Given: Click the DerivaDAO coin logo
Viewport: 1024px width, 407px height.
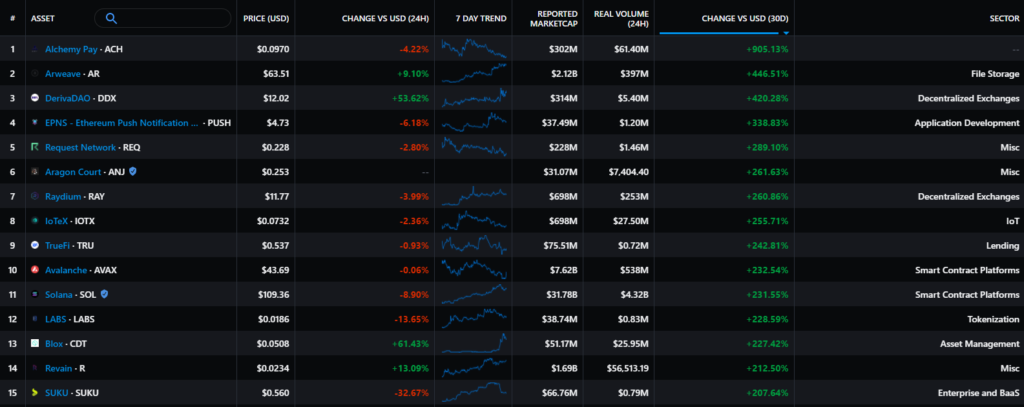Looking at the screenshot, I should click(35, 98).
